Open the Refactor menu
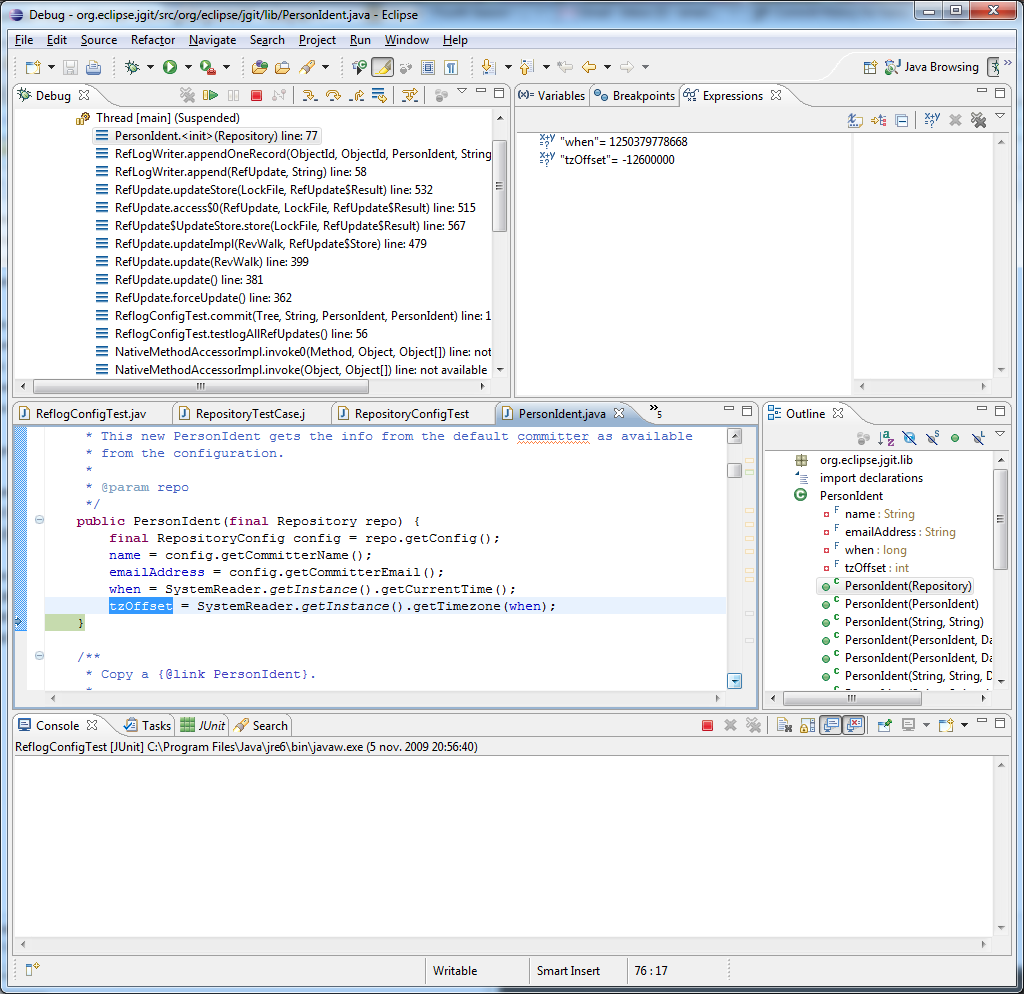 pos(153,40)
